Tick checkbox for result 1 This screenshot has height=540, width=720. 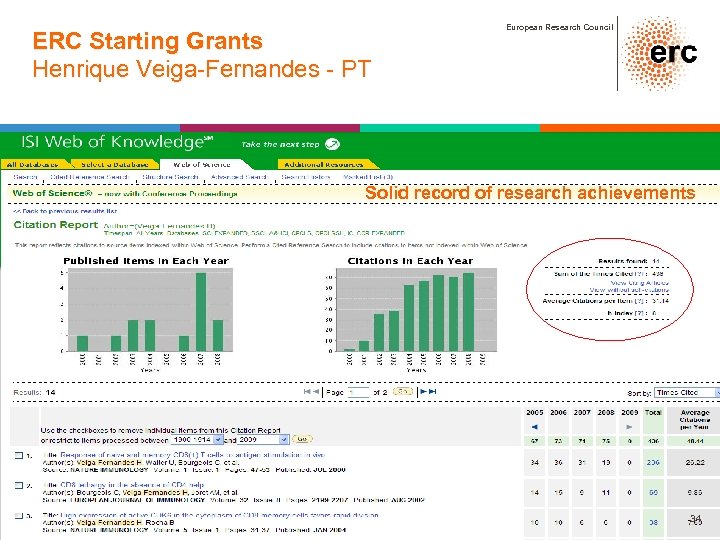[19, 456]
